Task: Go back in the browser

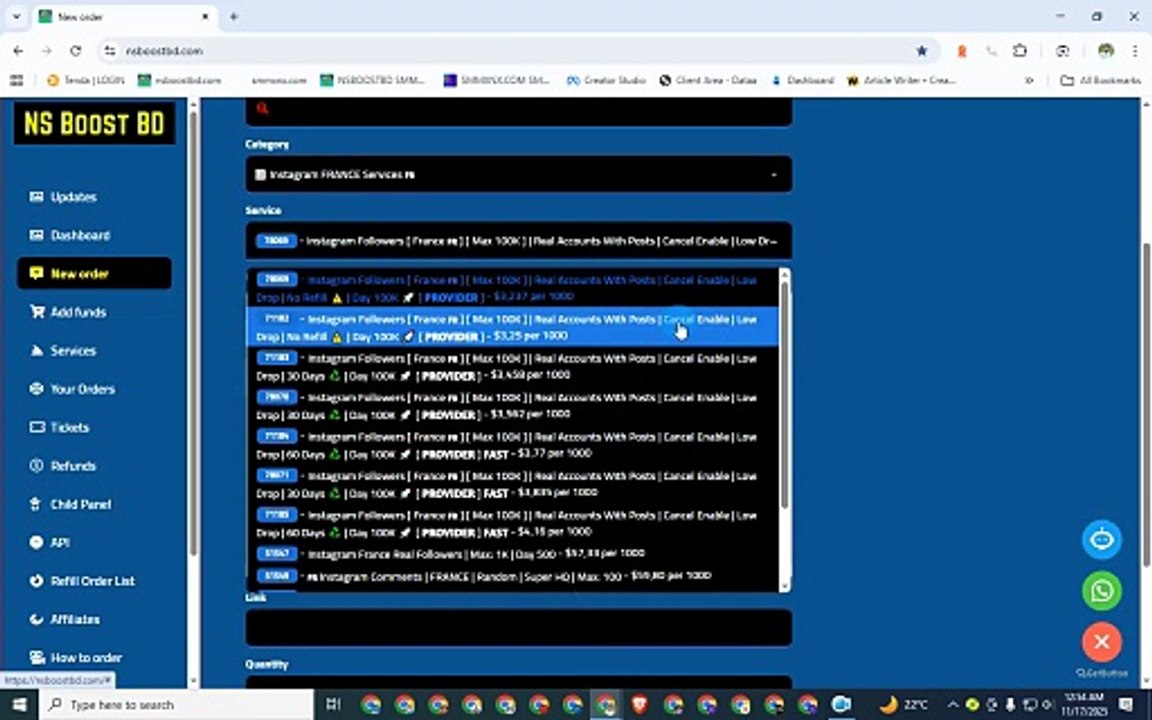Action: [18, 51]
